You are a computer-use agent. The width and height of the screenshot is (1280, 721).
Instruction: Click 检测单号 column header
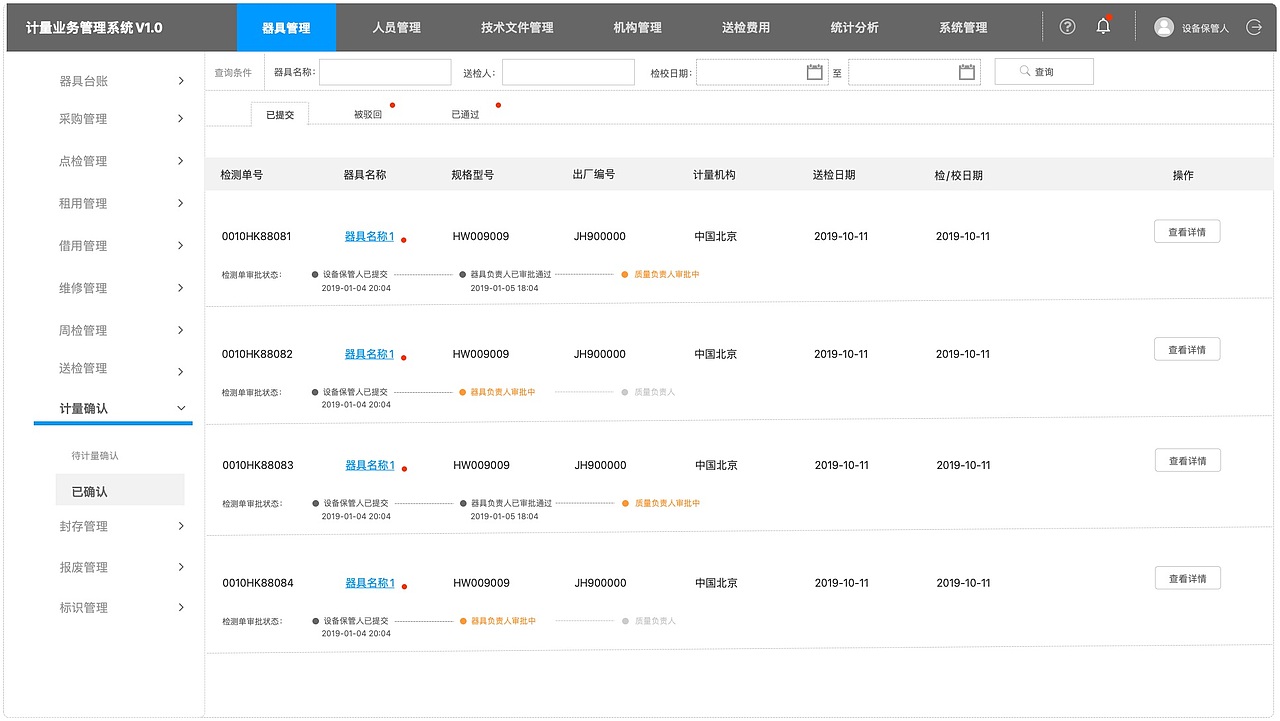(241, 175)
